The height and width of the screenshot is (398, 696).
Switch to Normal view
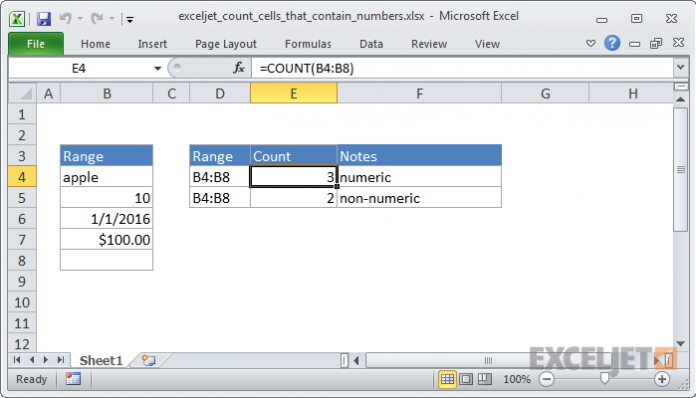[447, 379]
